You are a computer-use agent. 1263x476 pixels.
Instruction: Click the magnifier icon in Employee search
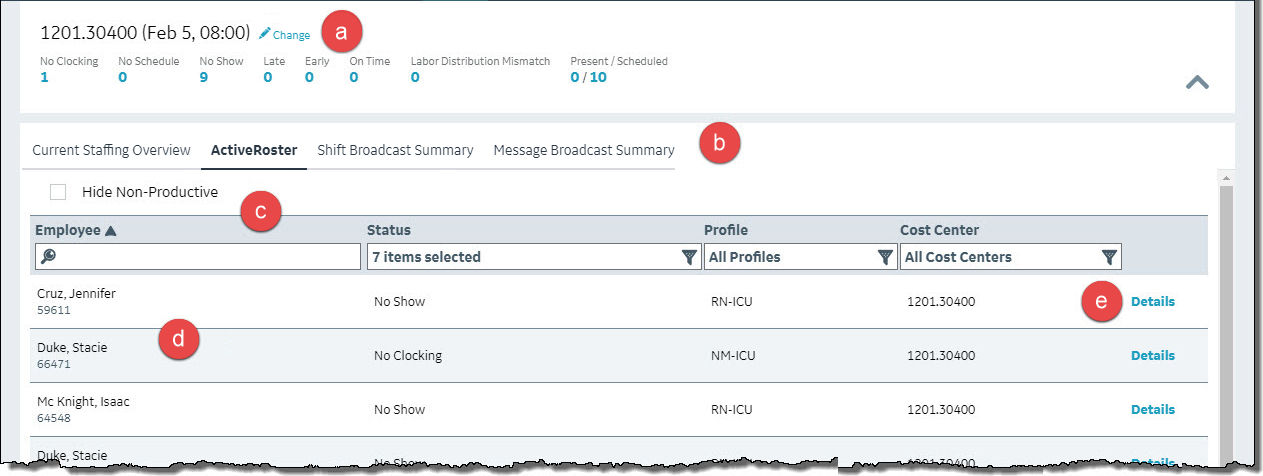47,258
